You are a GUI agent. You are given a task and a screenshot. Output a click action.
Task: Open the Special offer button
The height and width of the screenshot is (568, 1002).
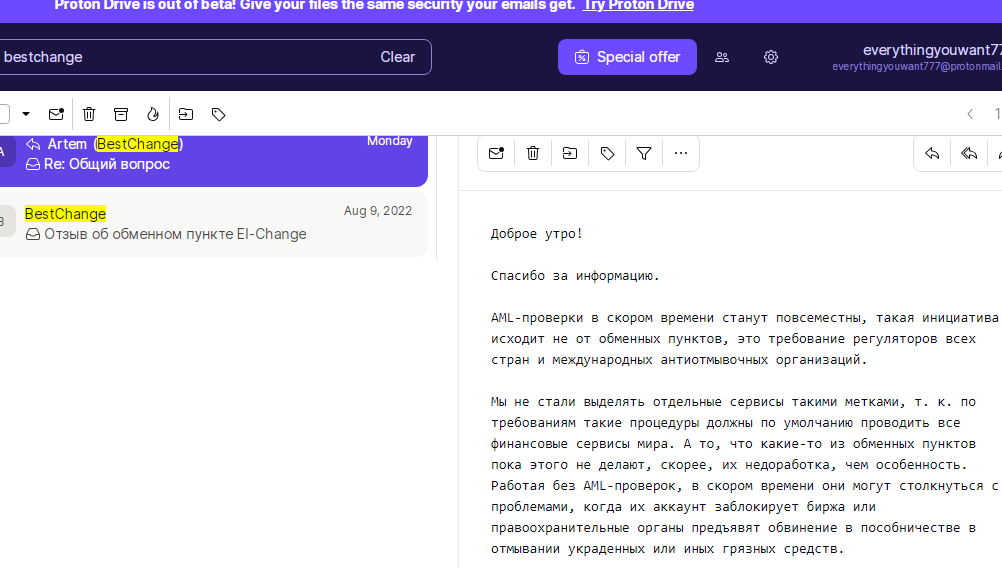coord(627,57)
